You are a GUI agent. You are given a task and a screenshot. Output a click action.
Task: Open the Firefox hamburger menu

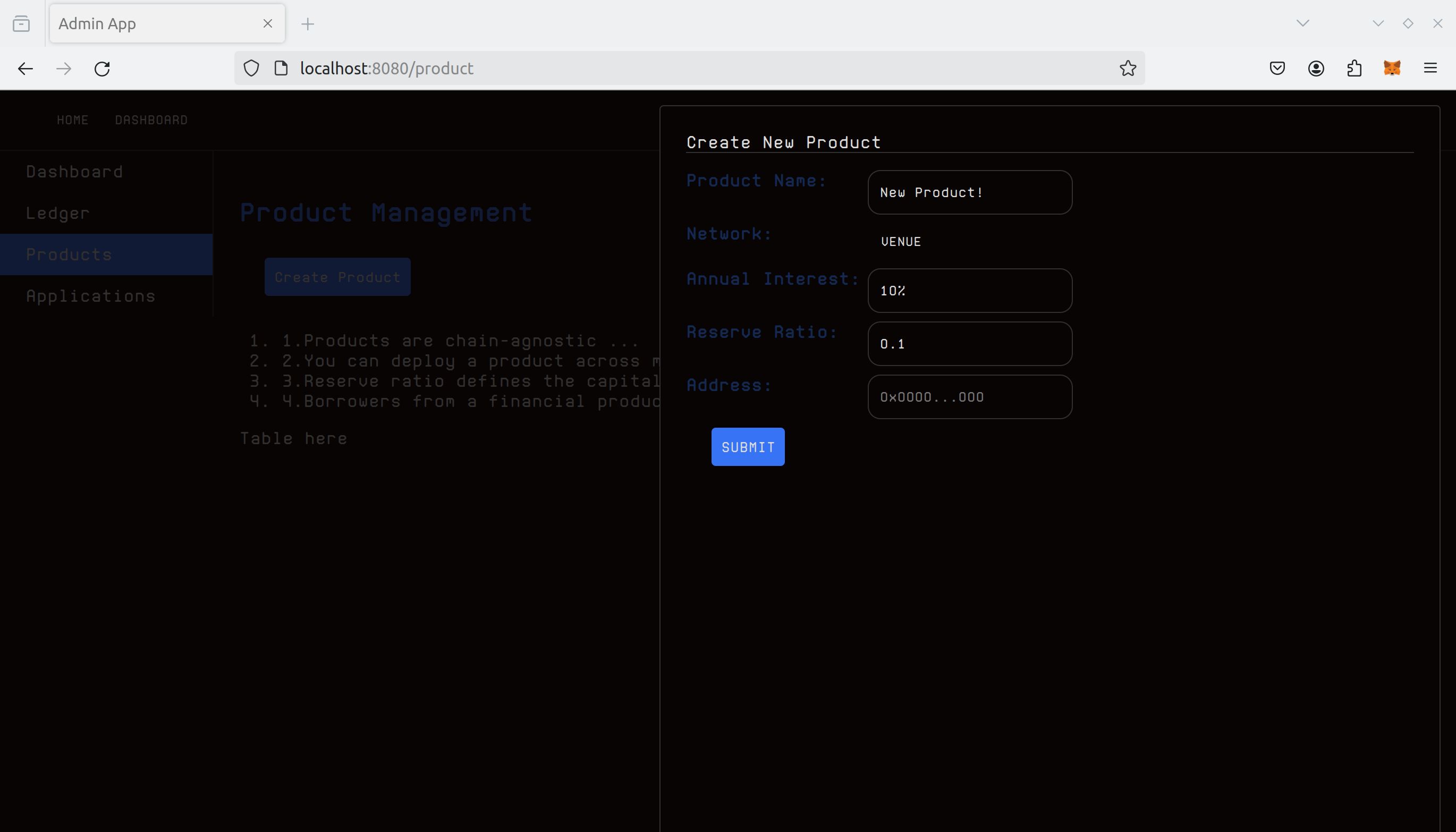[1430, 69]
